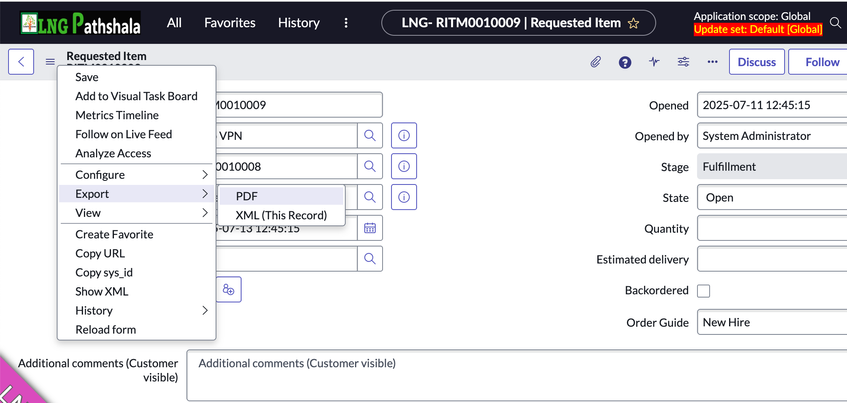Expand the Configure submenu
This screenshot has width=847, height=403.
point(137,174)
